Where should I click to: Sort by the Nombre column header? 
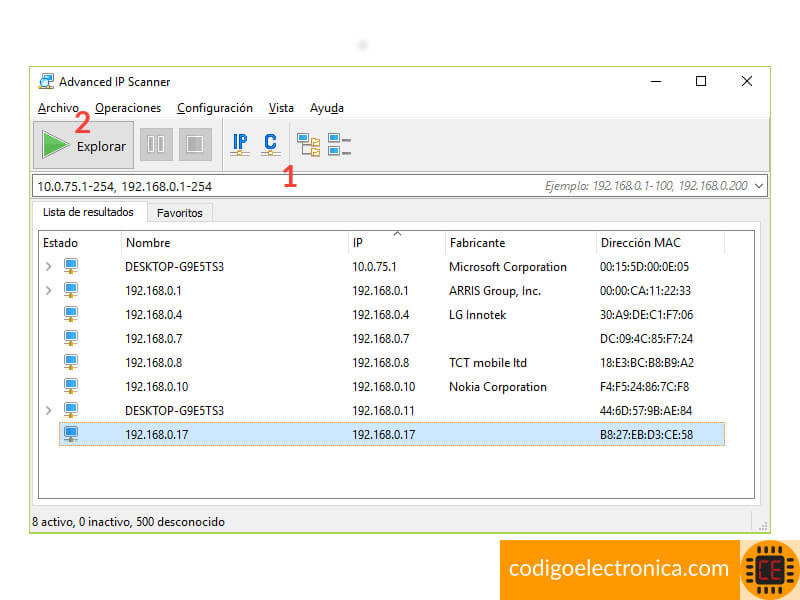tap(235, 243)
